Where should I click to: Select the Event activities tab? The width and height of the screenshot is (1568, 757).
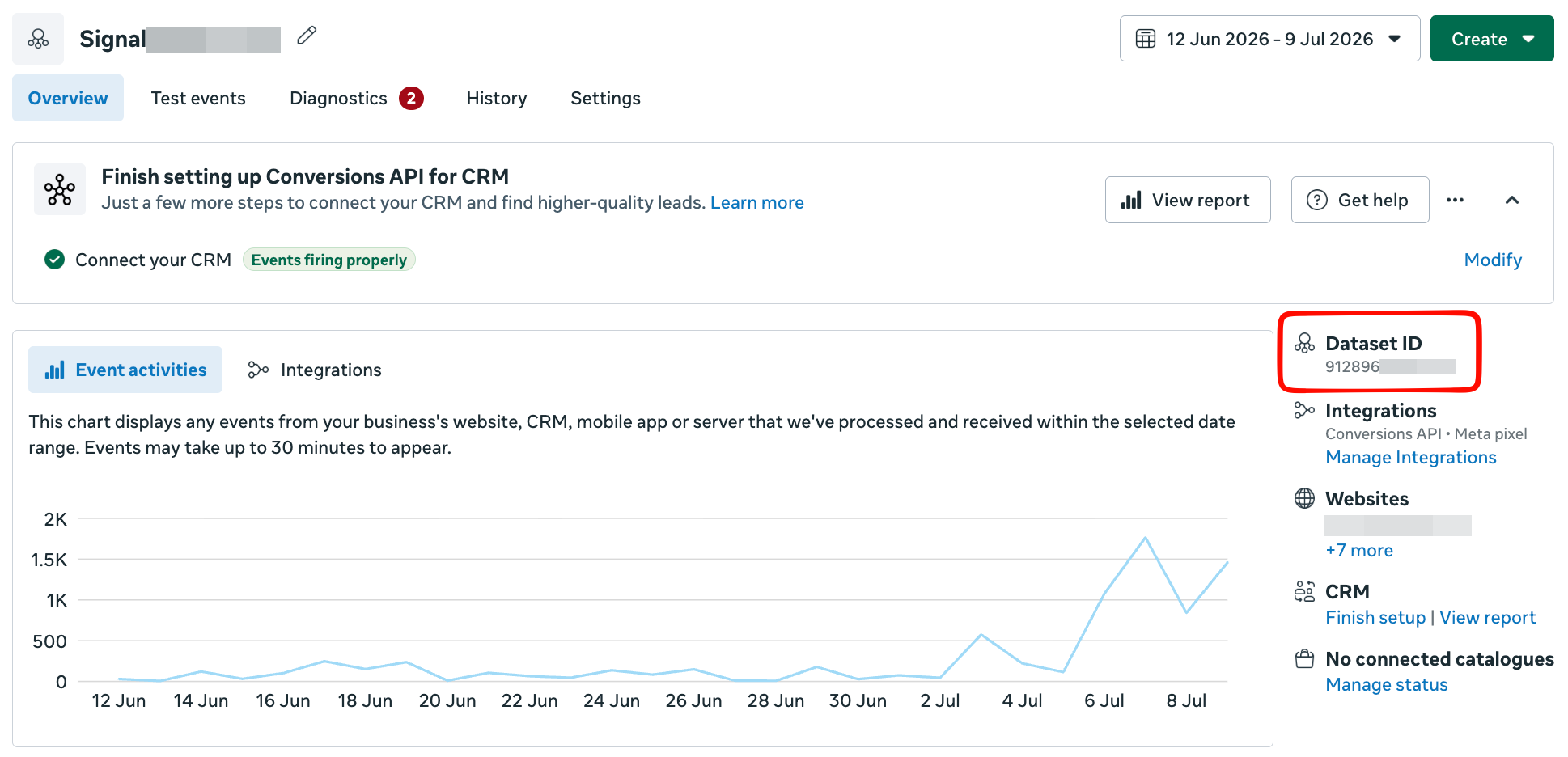click(x=125, y=370)
